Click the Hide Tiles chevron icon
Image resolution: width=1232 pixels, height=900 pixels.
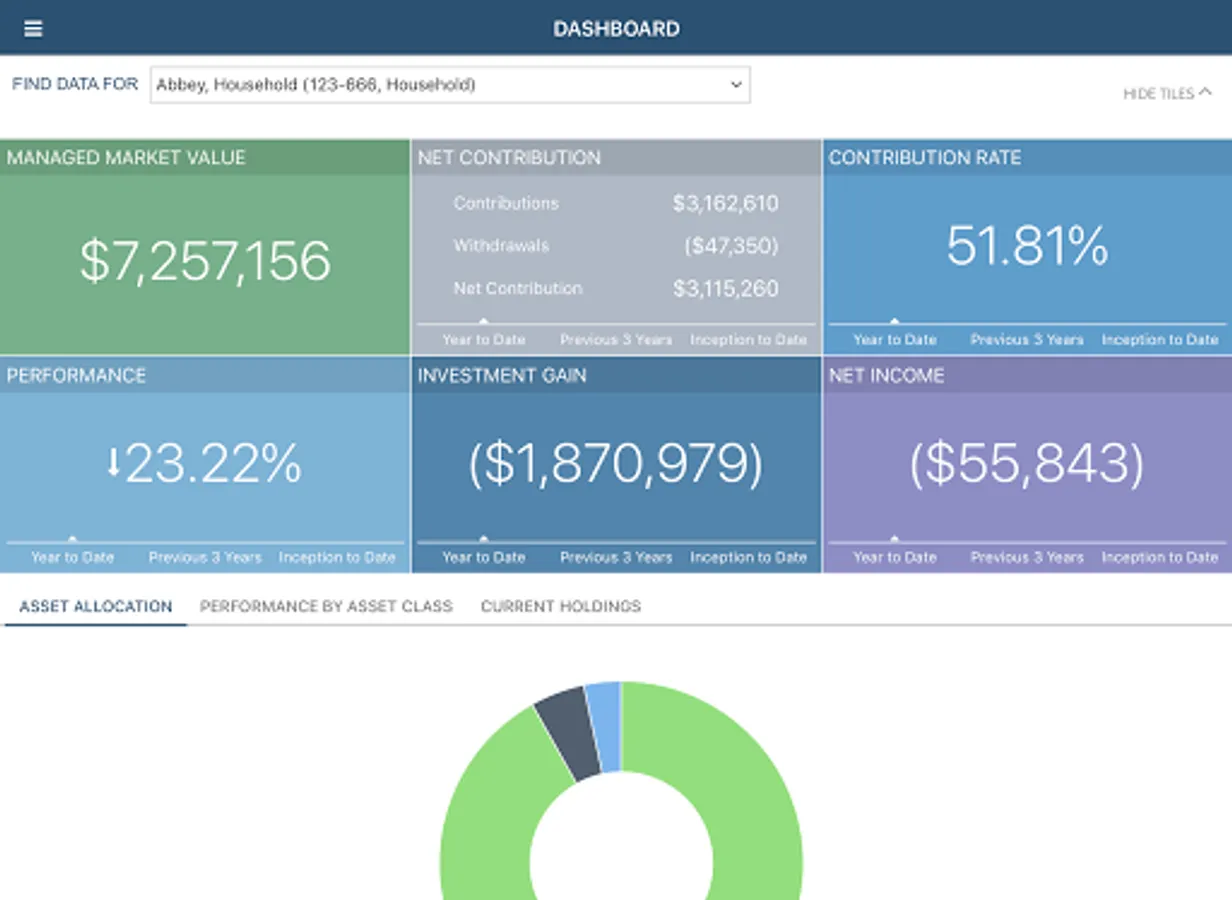tap(1205, 92)
